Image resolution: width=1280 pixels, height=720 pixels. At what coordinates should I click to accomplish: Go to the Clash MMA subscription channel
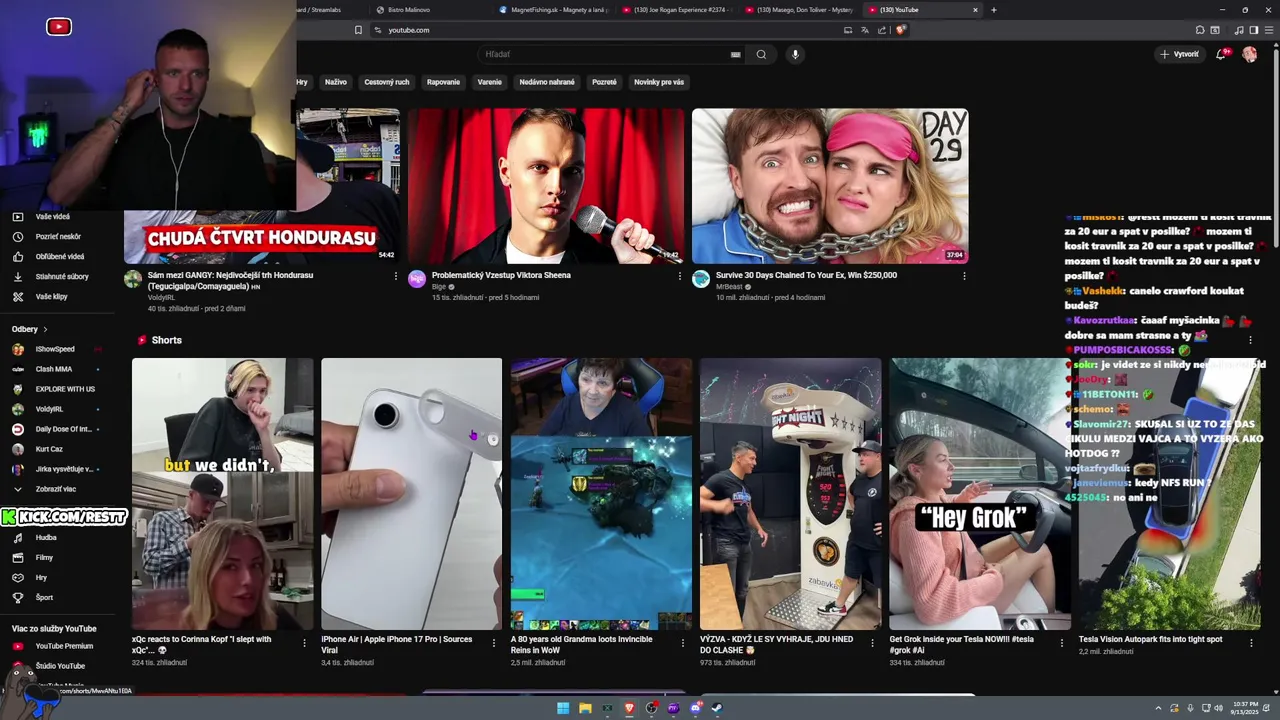pyautogui.click(x=56, y=369)
